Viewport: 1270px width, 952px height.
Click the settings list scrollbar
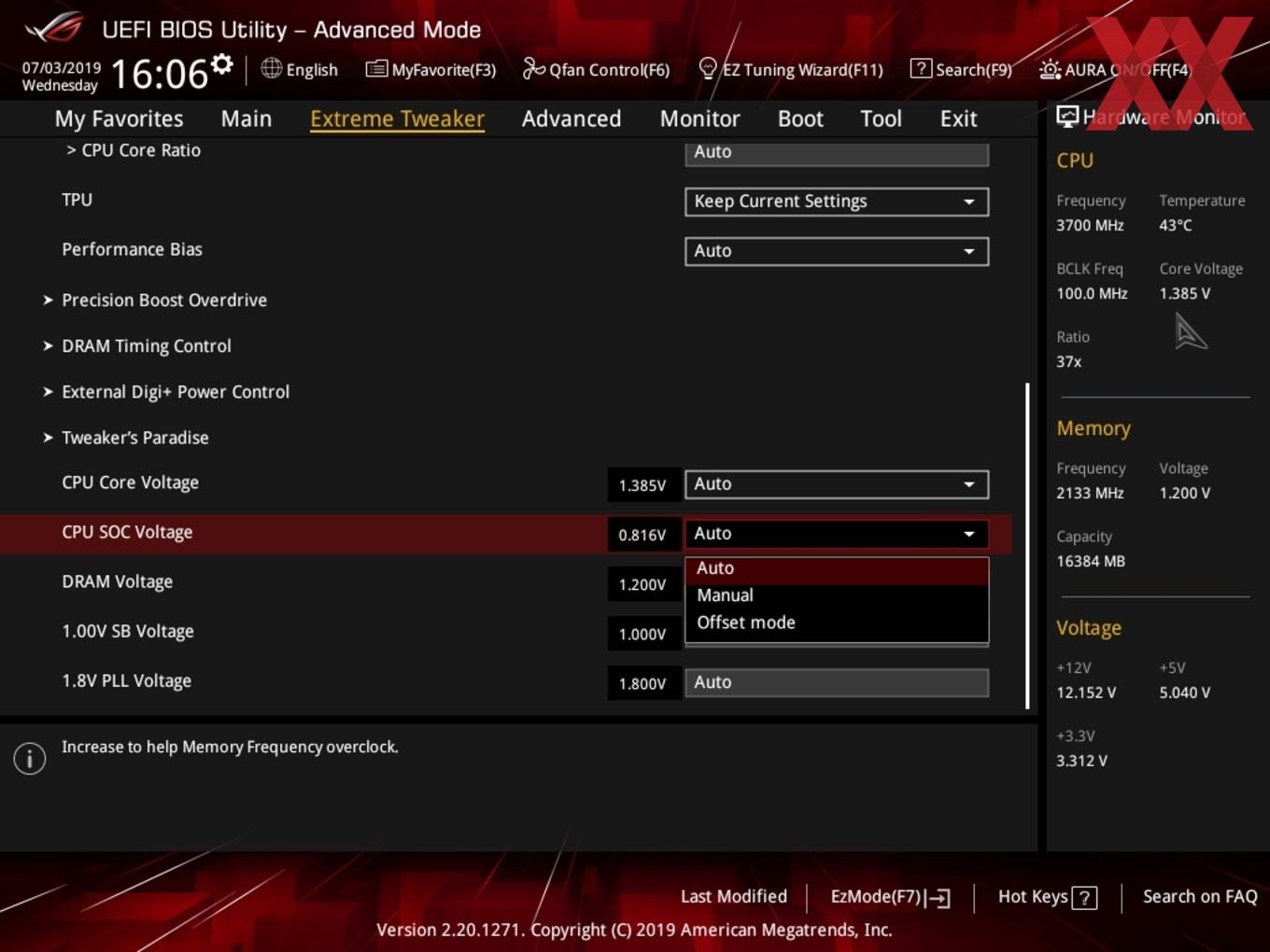coord(1027,545)
